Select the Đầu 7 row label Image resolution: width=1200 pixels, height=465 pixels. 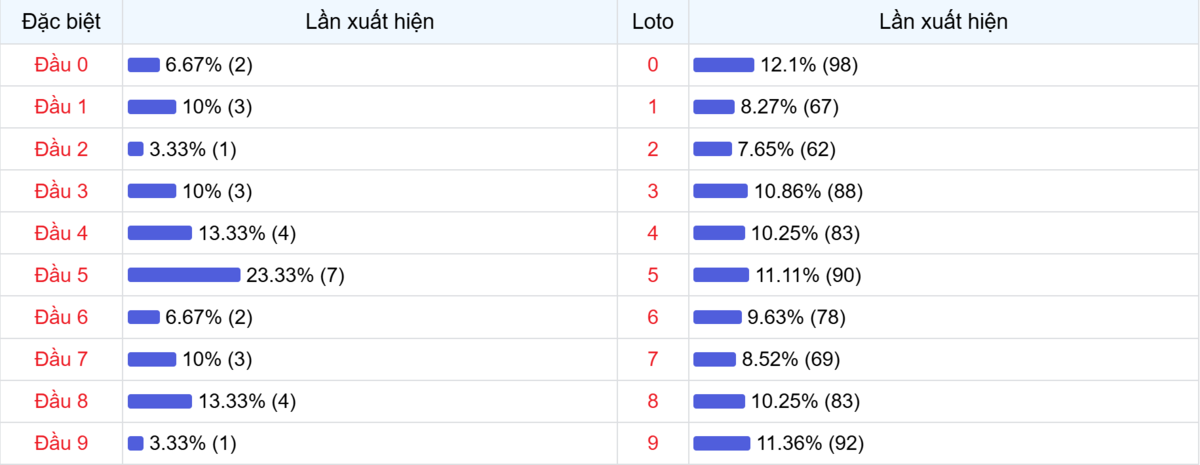point(61,359)
